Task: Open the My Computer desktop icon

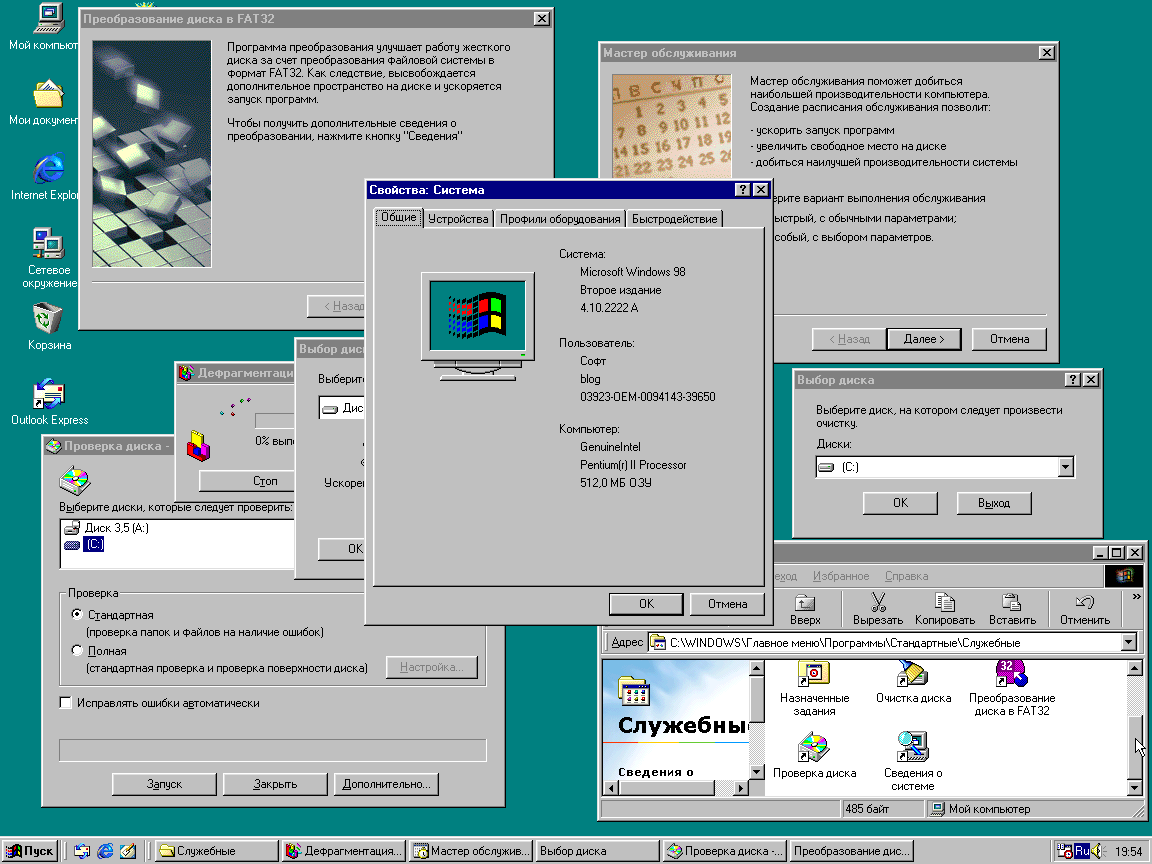Action: 48,20
